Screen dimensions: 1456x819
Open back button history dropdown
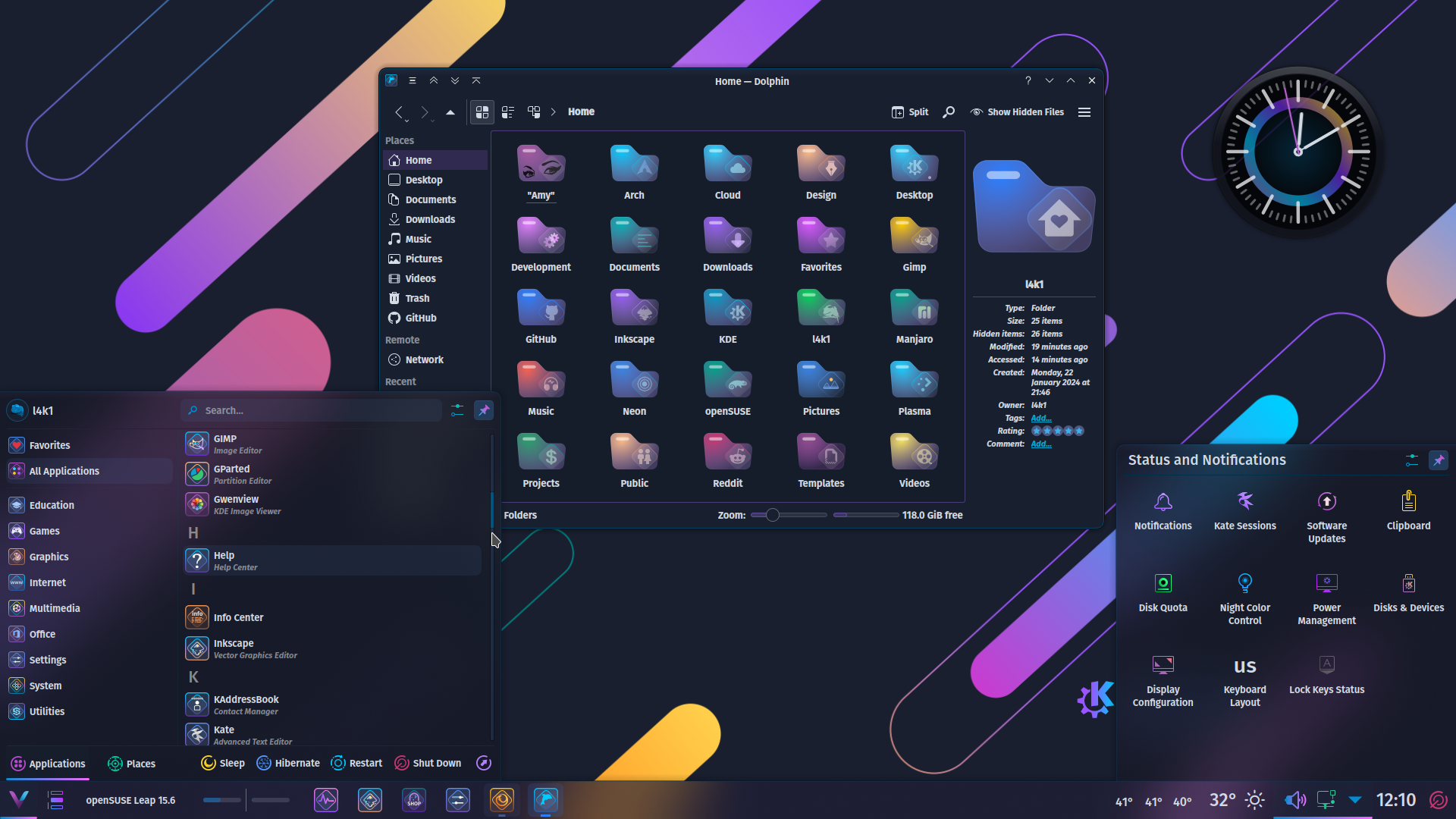tap(406, 121)
